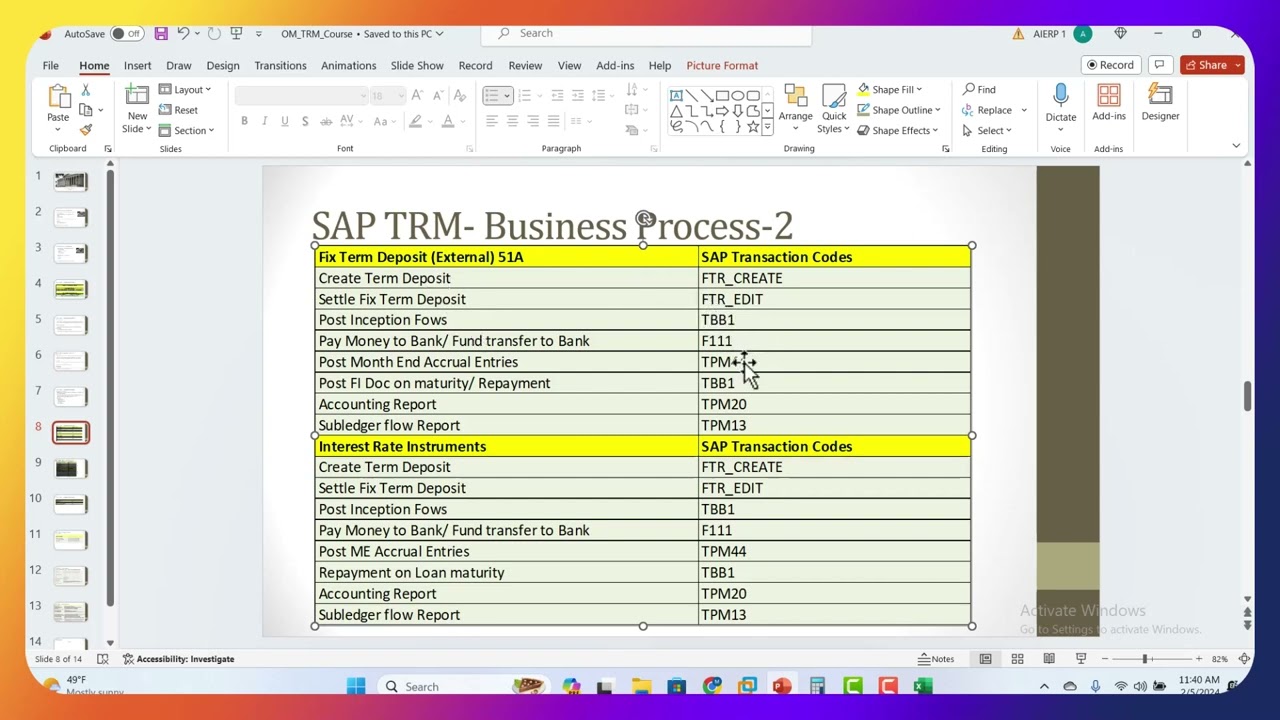The image size is (1280, 720).
Task: Click the title bar Search field
Action: click(x=645, y=33)
